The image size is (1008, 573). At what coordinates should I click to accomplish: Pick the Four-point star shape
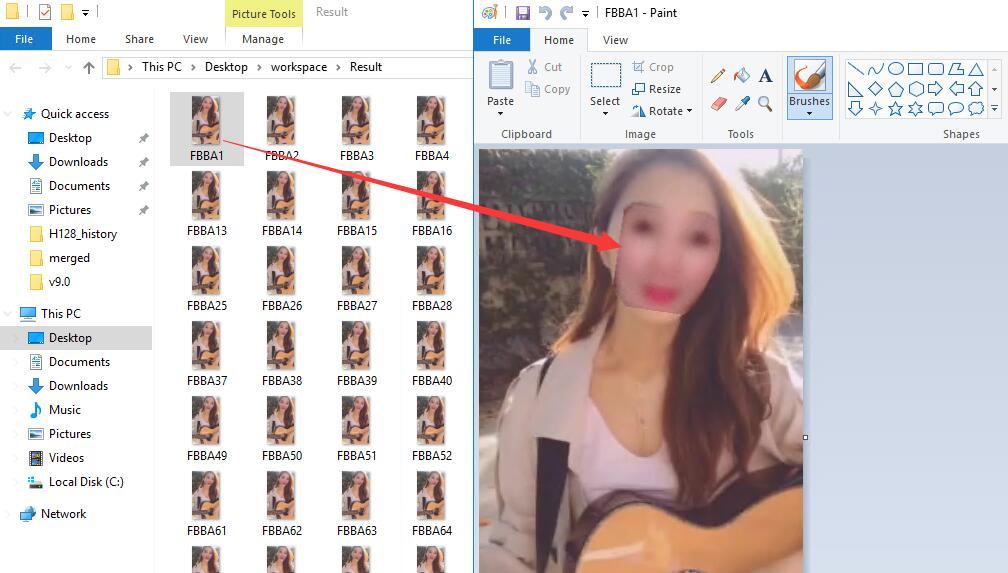[x=875, y=109]
